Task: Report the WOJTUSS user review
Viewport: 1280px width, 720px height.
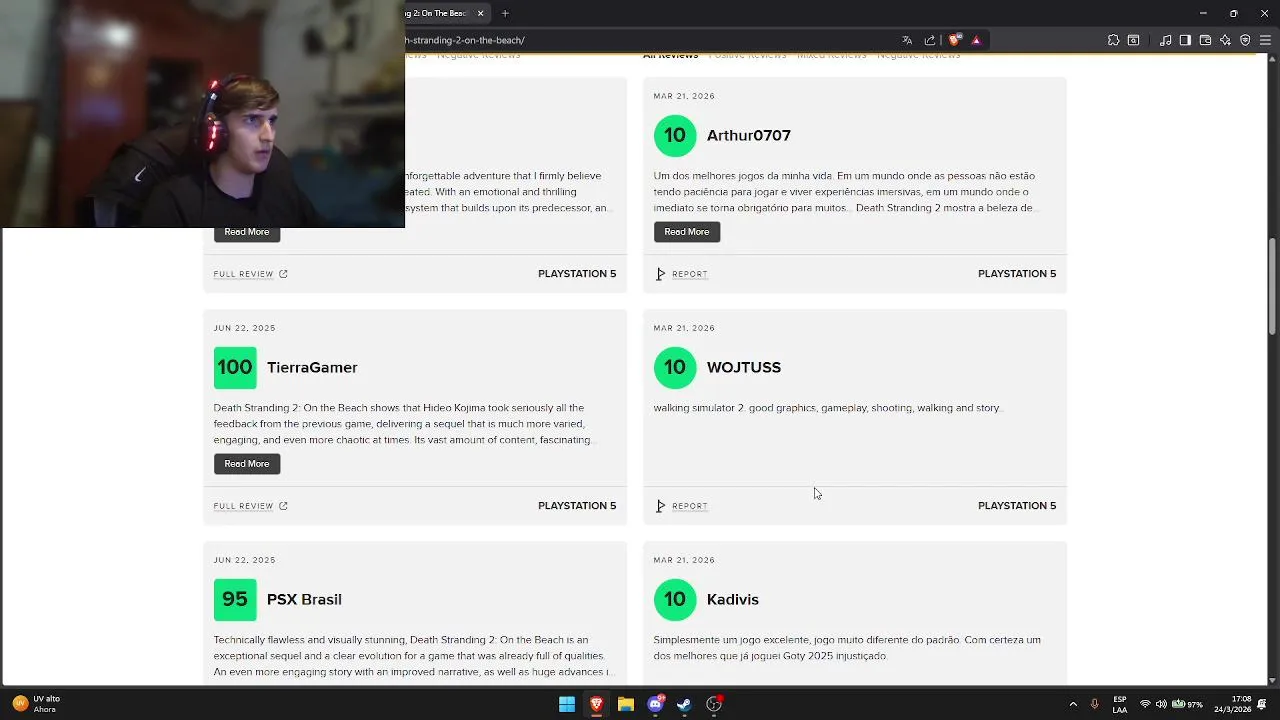Action: (x=689, y=506)
